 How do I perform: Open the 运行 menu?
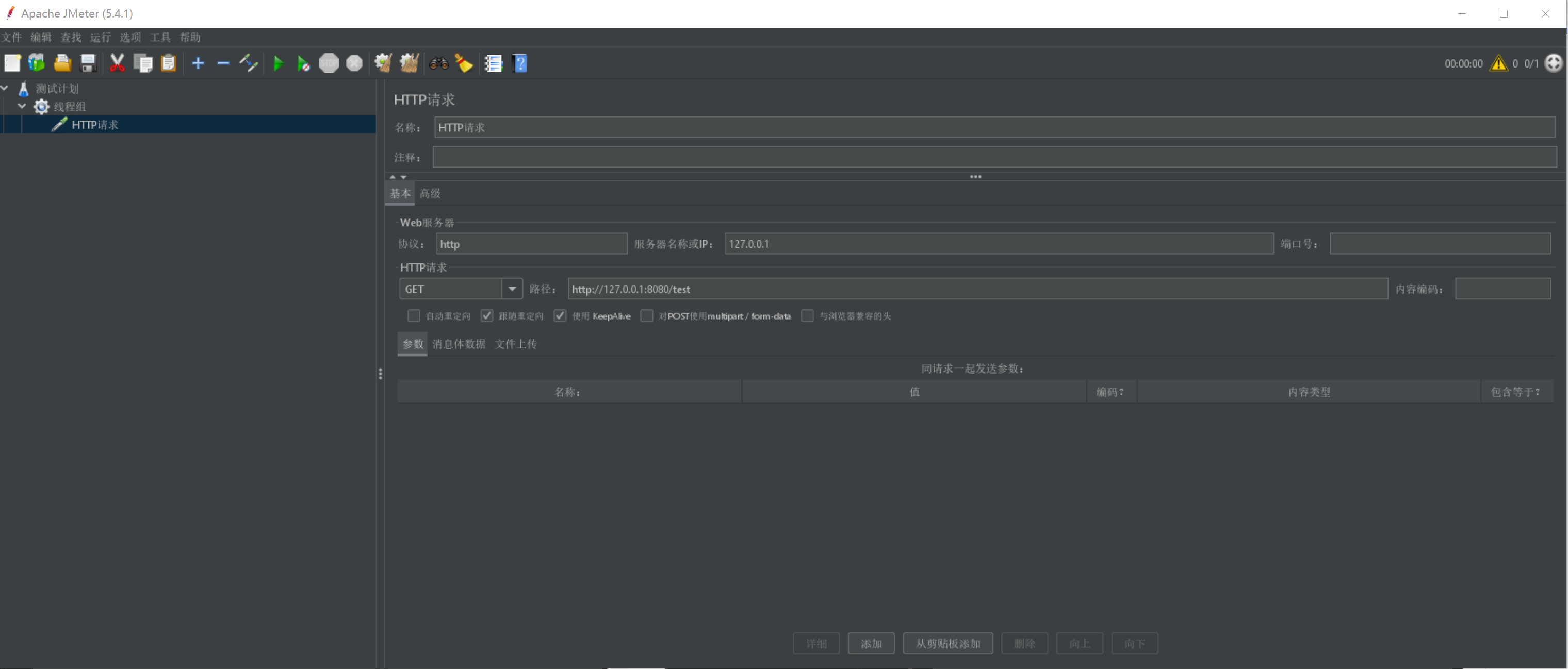coord(101,38)
